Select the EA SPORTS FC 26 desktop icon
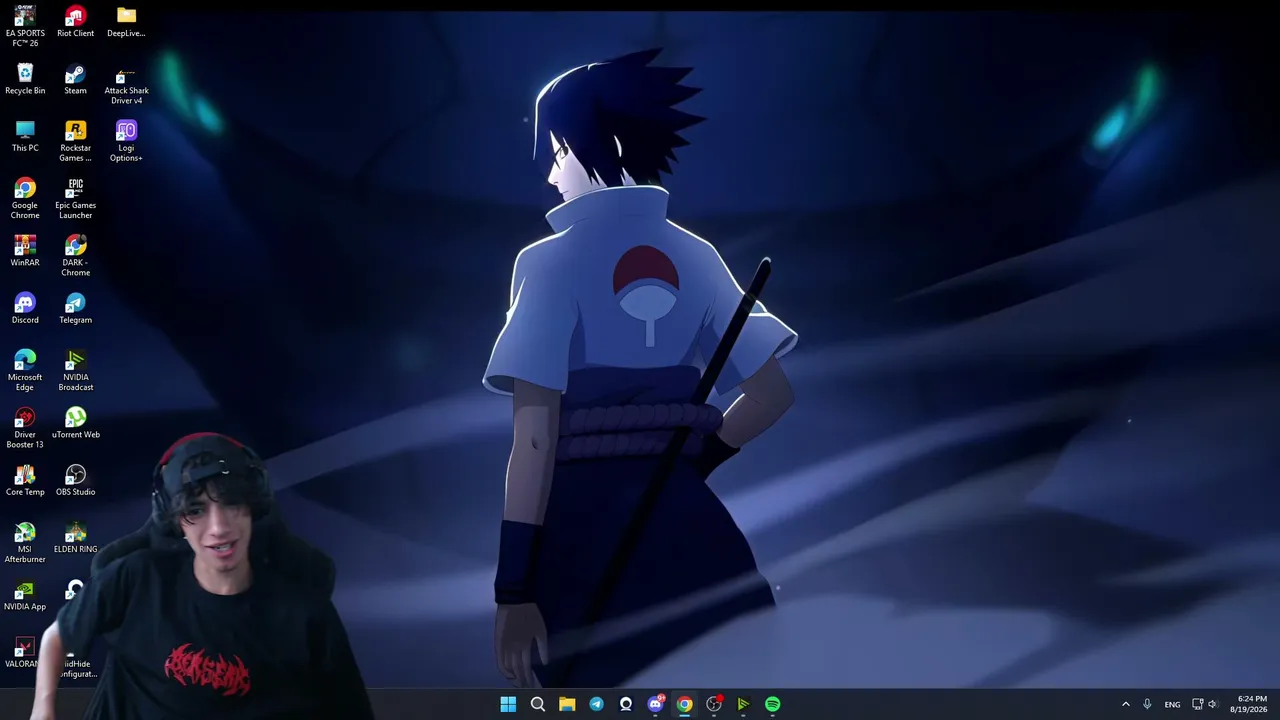 tap(25, 26)
